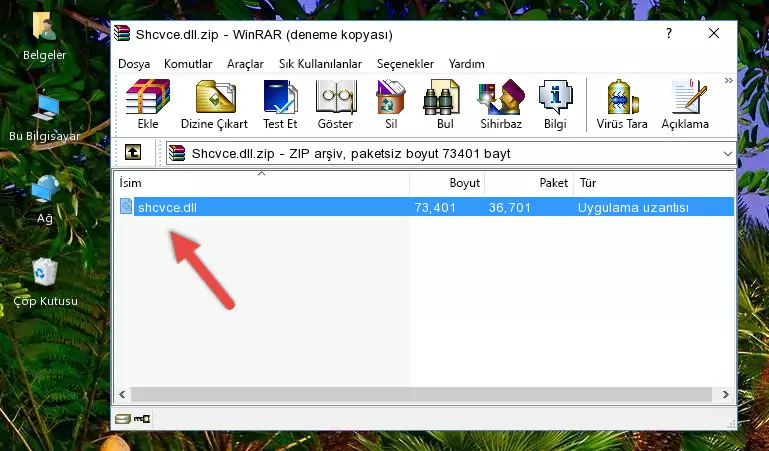The width and height of the screenshot is (769, 451).
Task: Select the Çöp Kutusu recycle bin
Action: pos(45,282)
